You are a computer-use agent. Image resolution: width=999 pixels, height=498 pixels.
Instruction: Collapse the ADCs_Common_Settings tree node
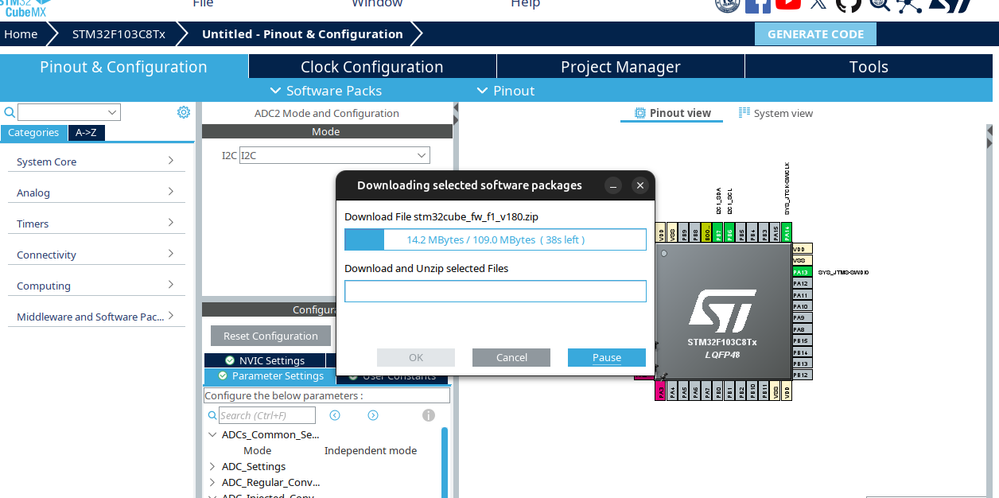coord(212,435)
